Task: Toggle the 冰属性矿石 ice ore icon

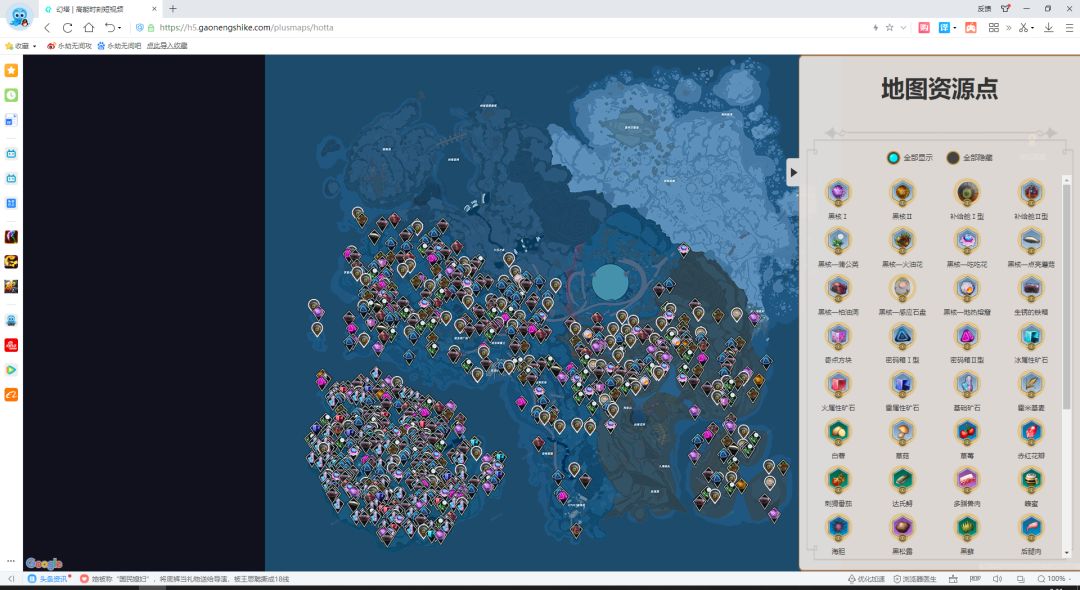Action: (1031, 336)
